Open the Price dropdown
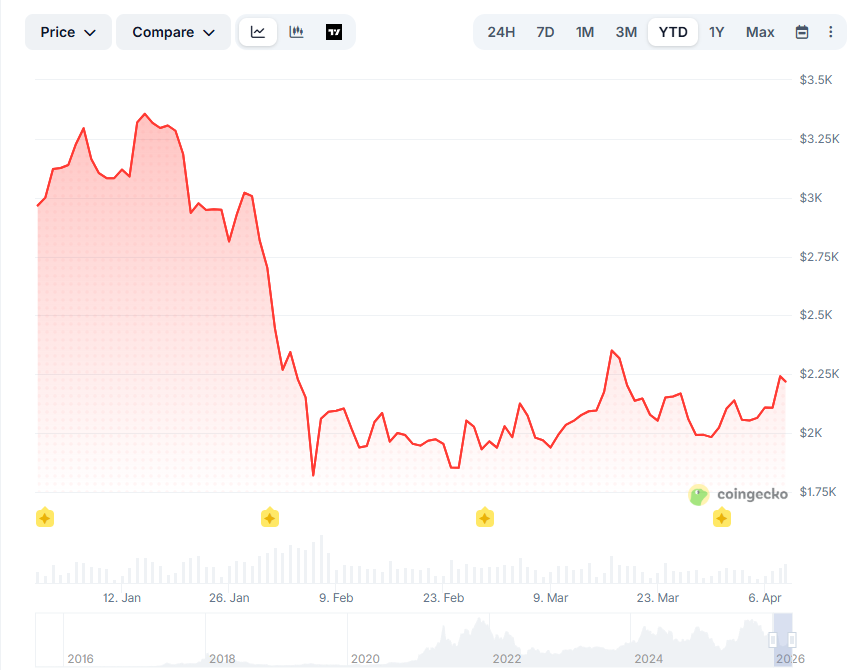The width and height of the screenshot is (849, 670). pos(67,31)
